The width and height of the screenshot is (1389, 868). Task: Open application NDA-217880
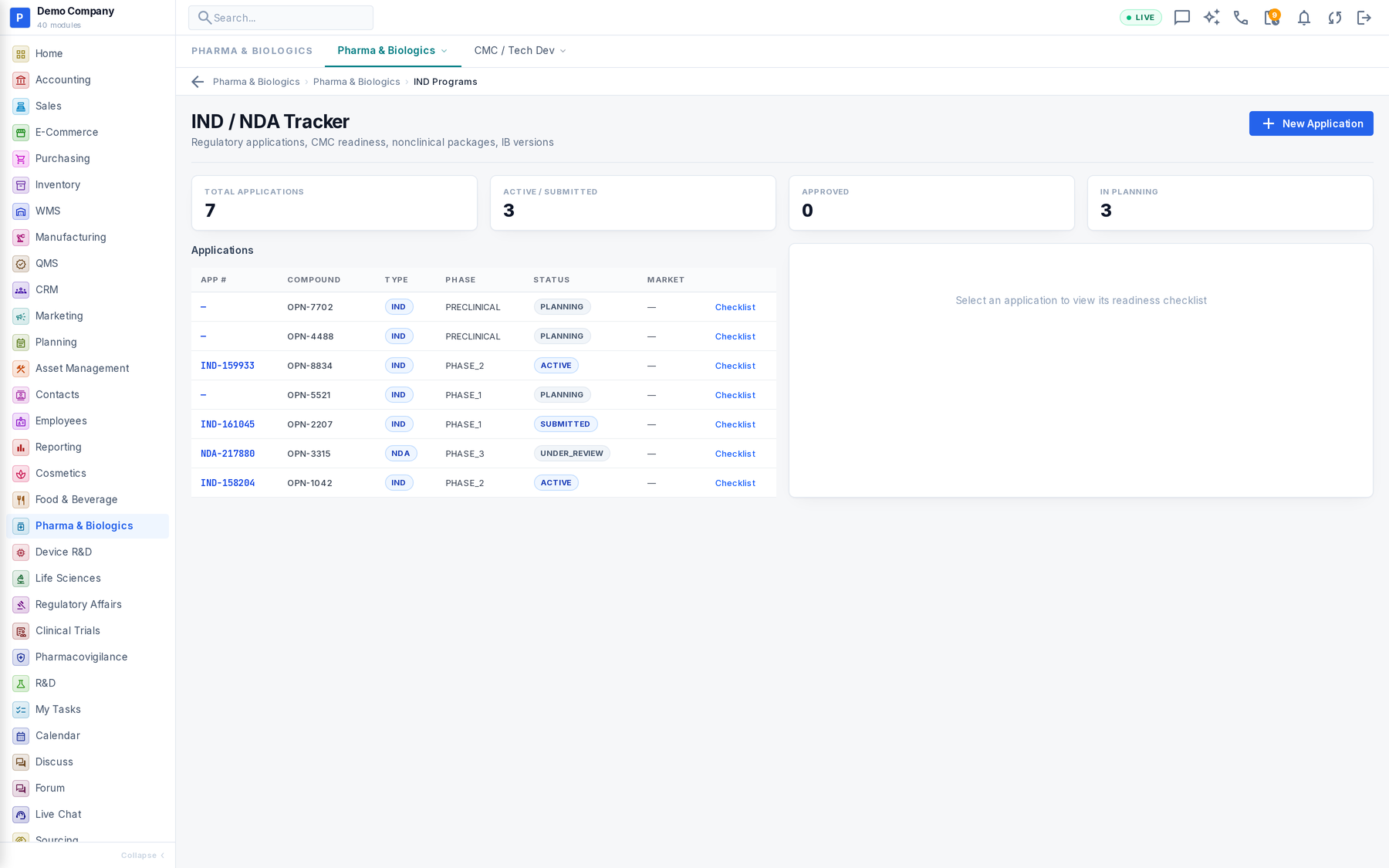[228, 454]
